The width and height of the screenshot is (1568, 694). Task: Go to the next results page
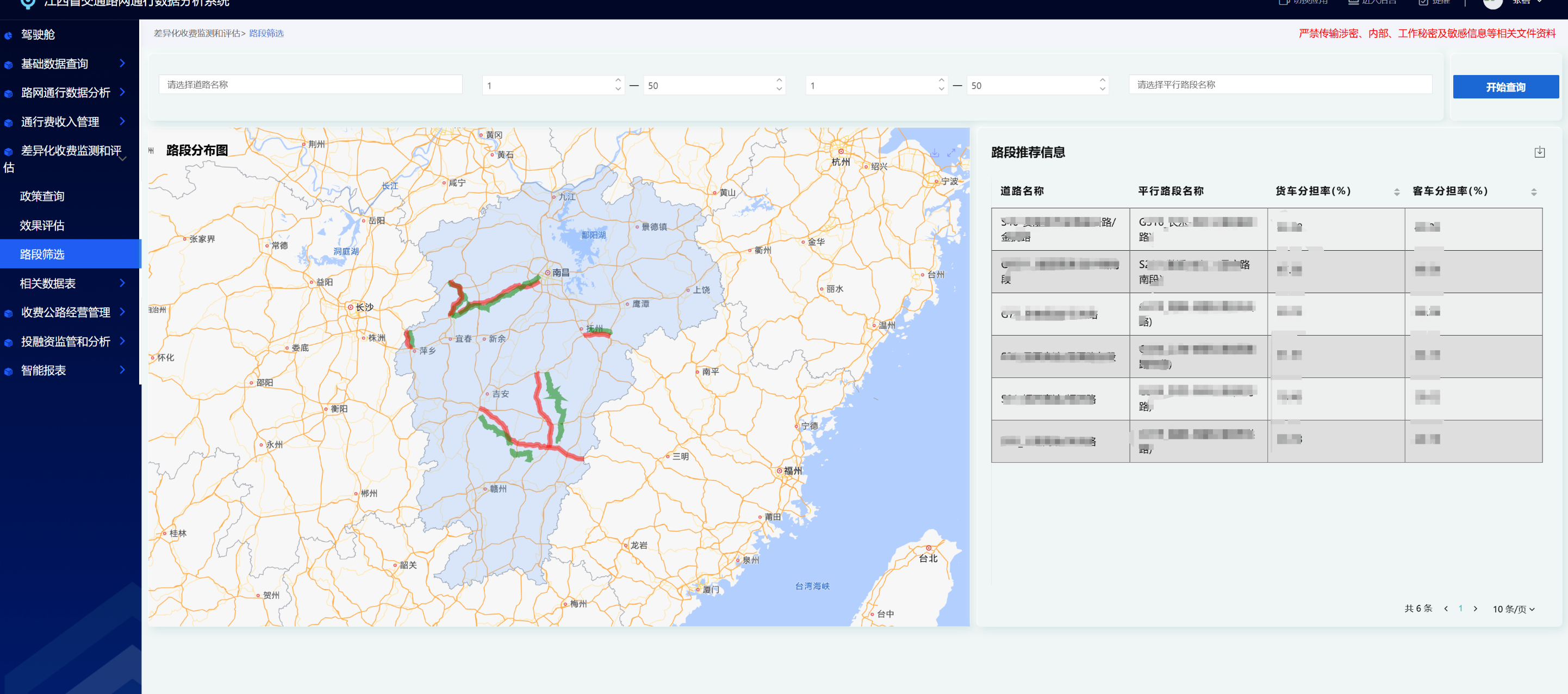(1476, 609)
